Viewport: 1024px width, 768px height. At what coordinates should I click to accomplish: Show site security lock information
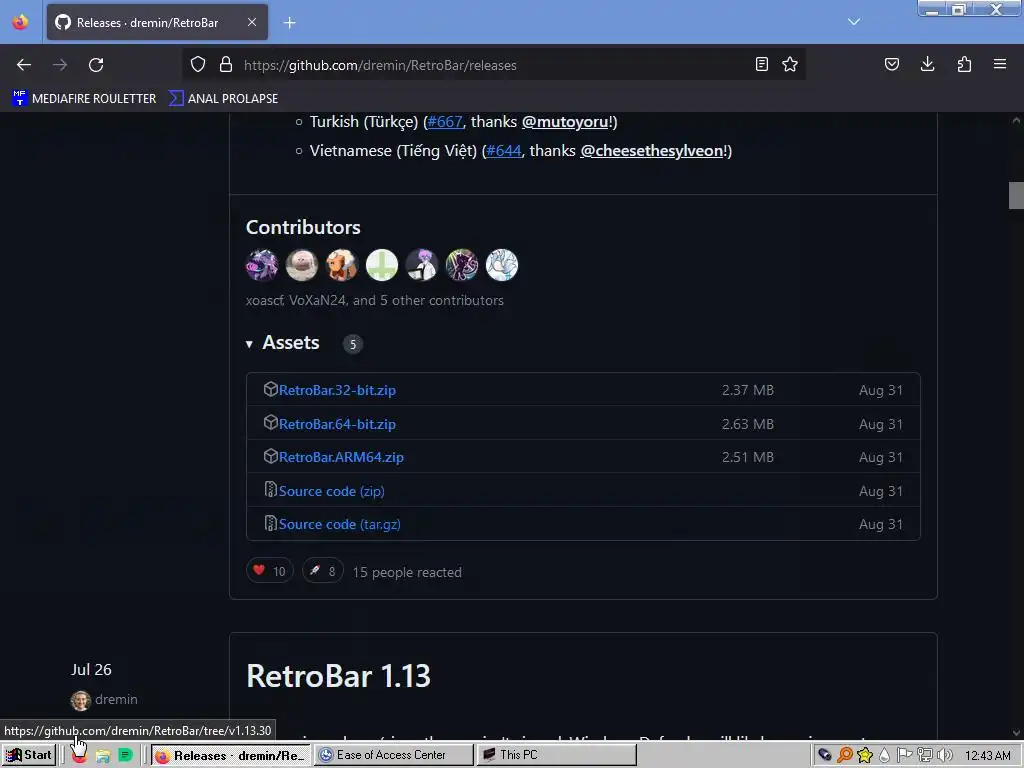pos(226,64)
